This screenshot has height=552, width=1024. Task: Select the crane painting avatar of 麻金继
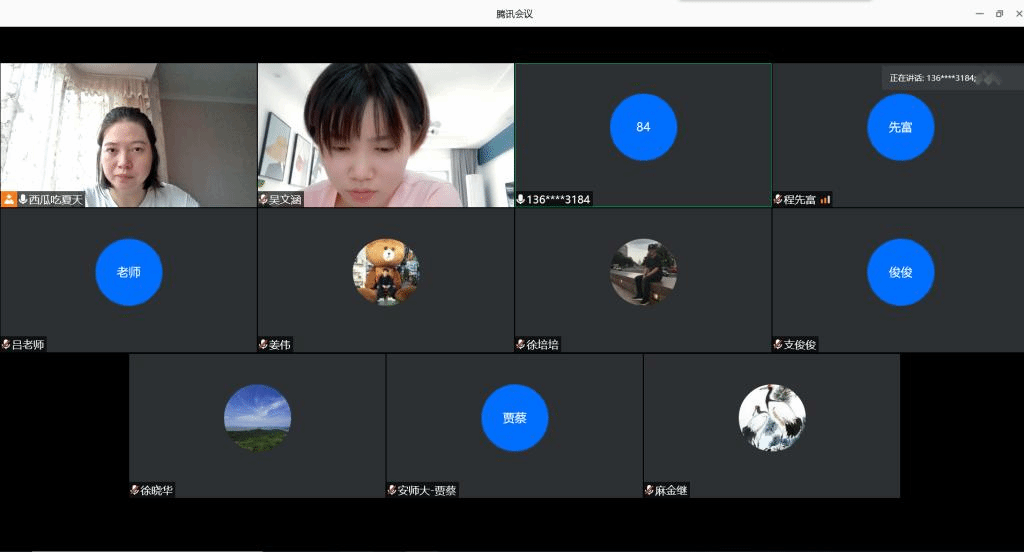771,417
